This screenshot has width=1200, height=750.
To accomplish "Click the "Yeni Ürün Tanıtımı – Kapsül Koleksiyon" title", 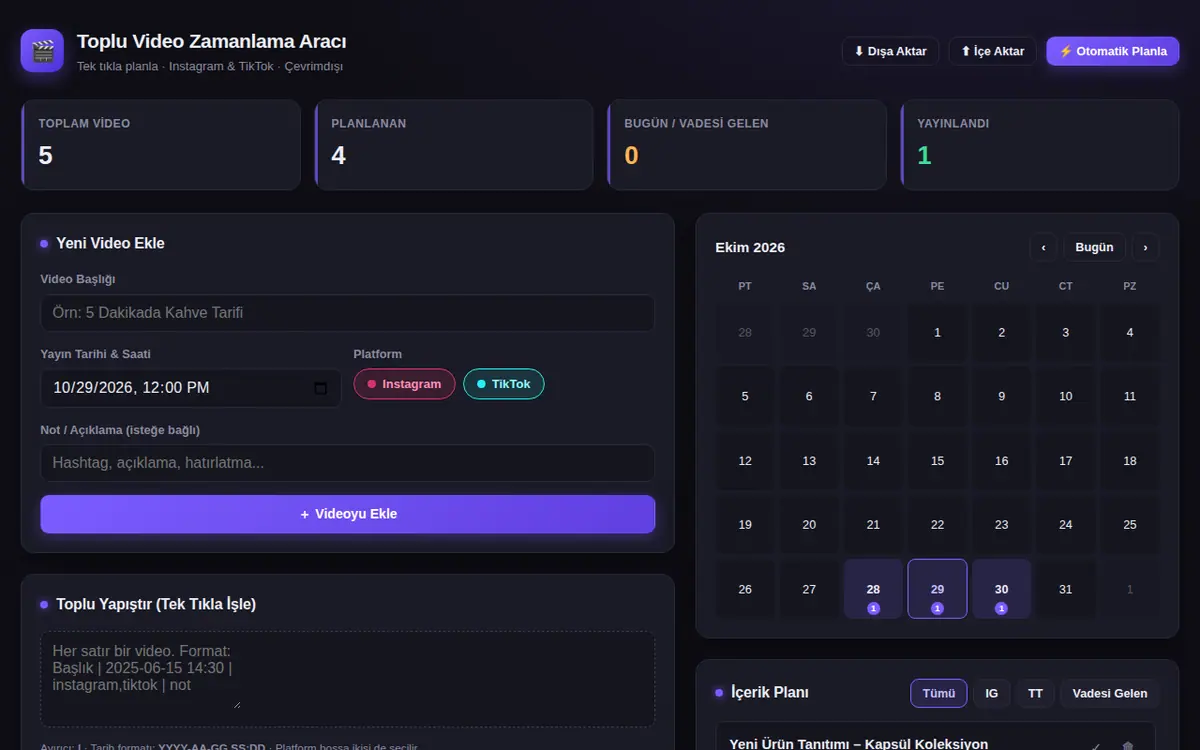I will pos(859,744).
